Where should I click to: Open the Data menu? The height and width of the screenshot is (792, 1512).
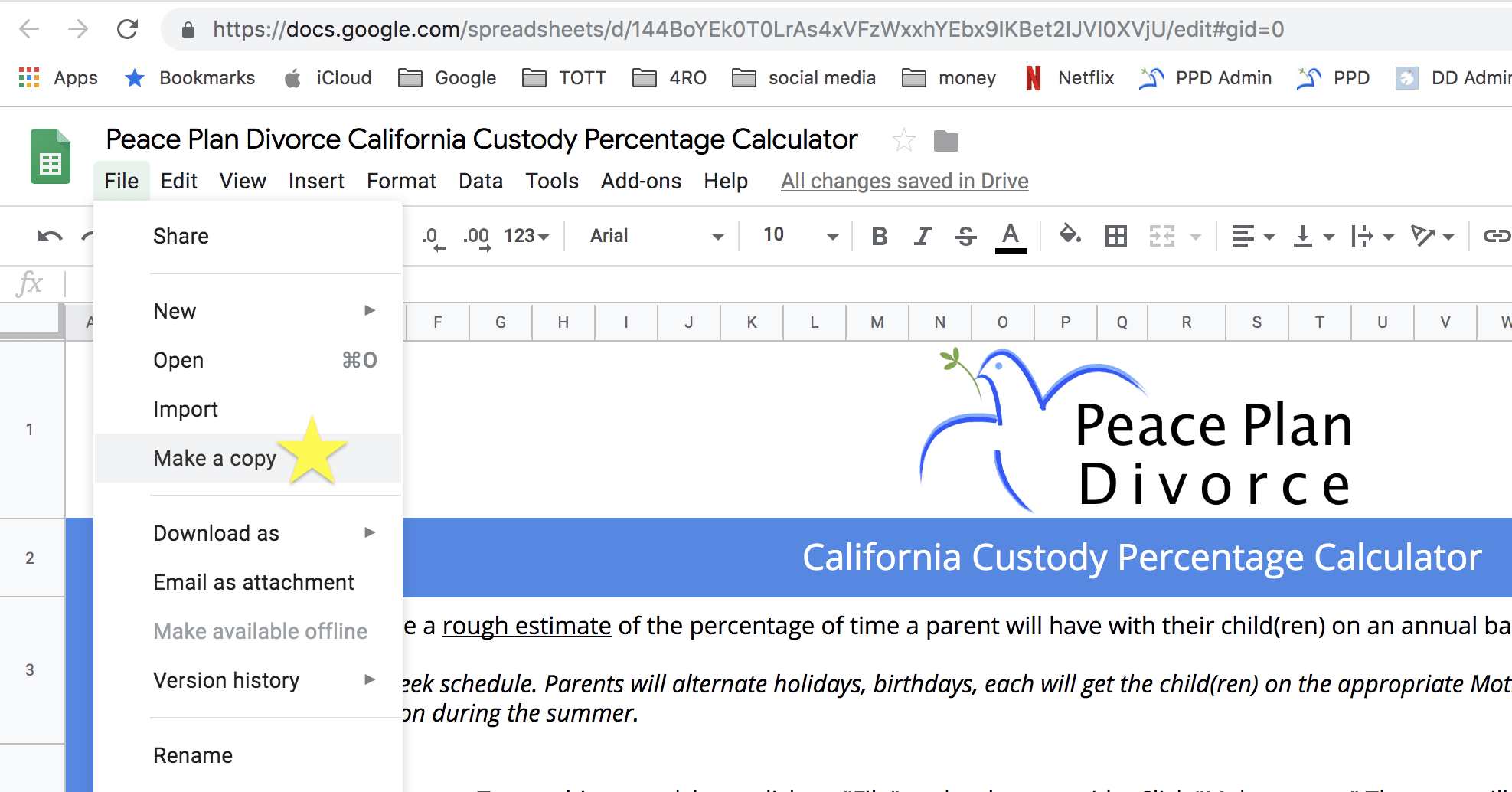tap(481, 181)
